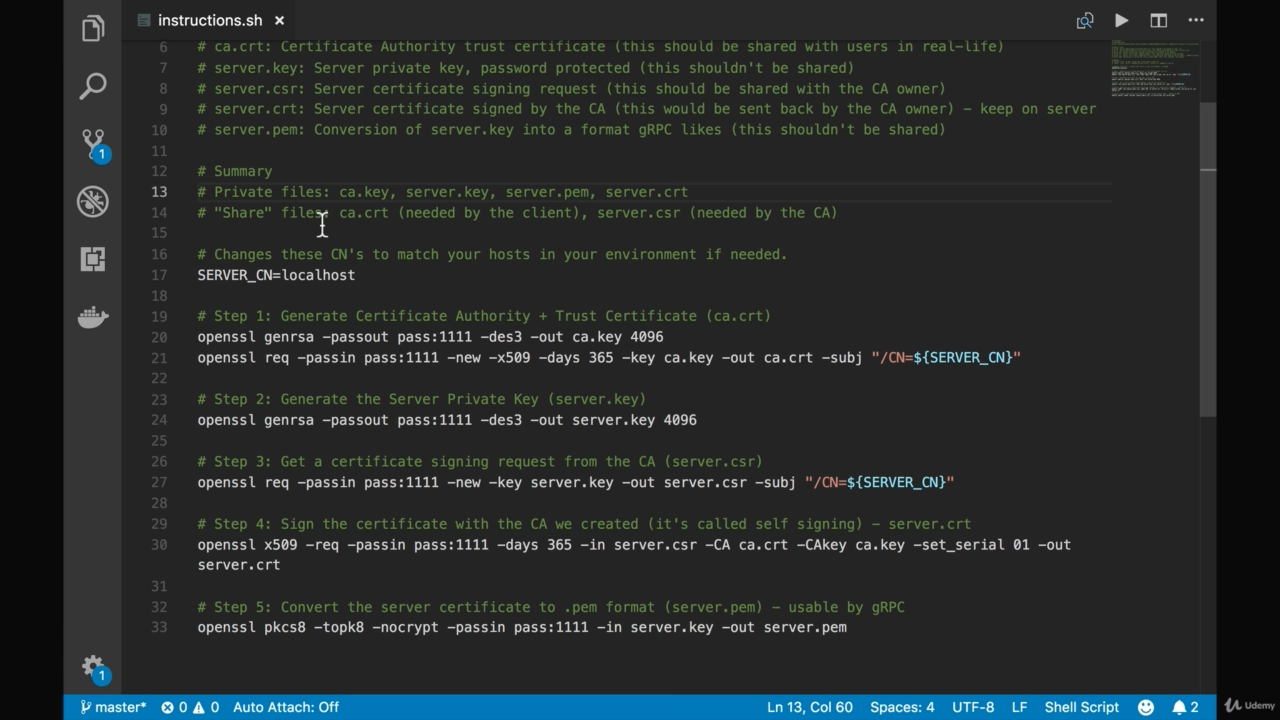Click the split editor icon

1158,20
